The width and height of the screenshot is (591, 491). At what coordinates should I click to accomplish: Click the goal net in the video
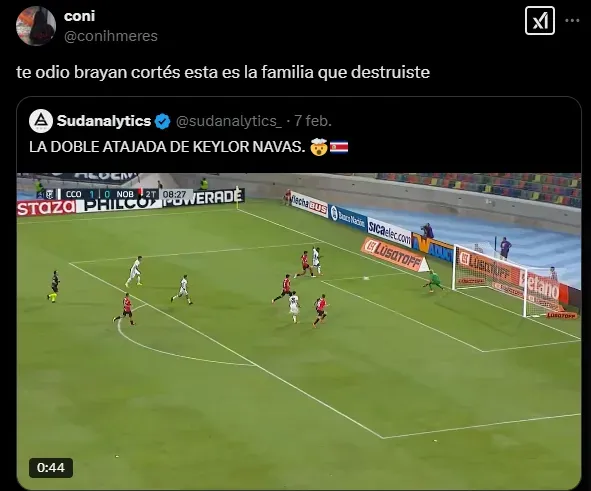tap(507, 281)
